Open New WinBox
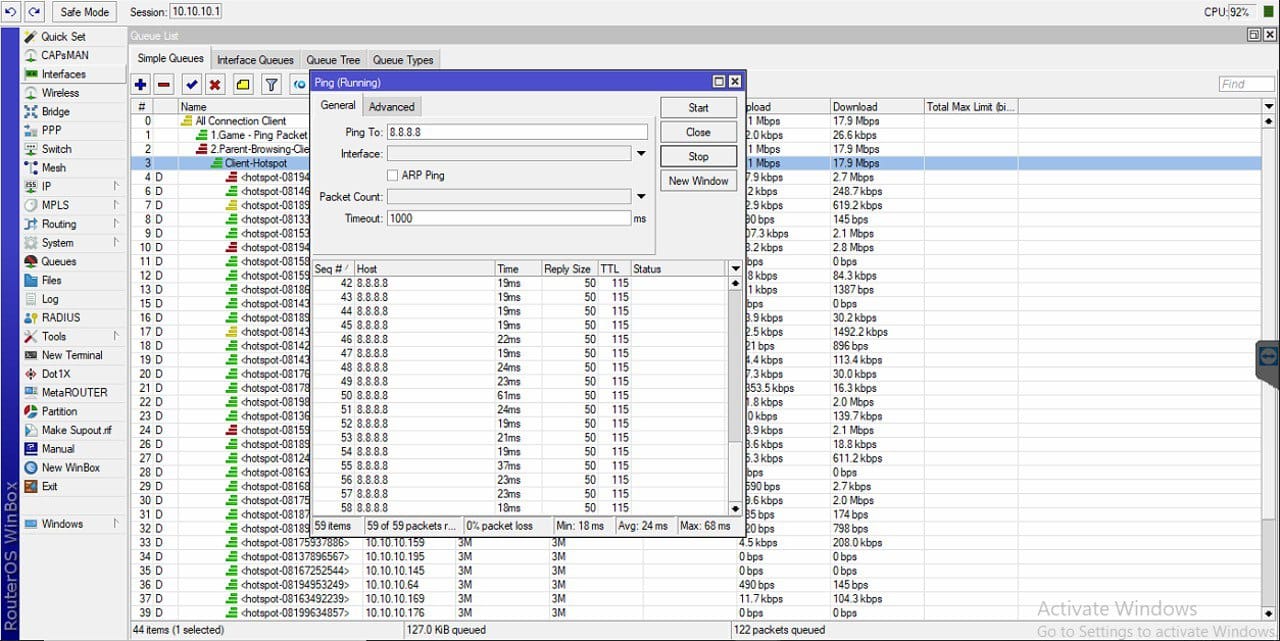Viewport: 1280px width, 641px height. click(x=70, y=468)
